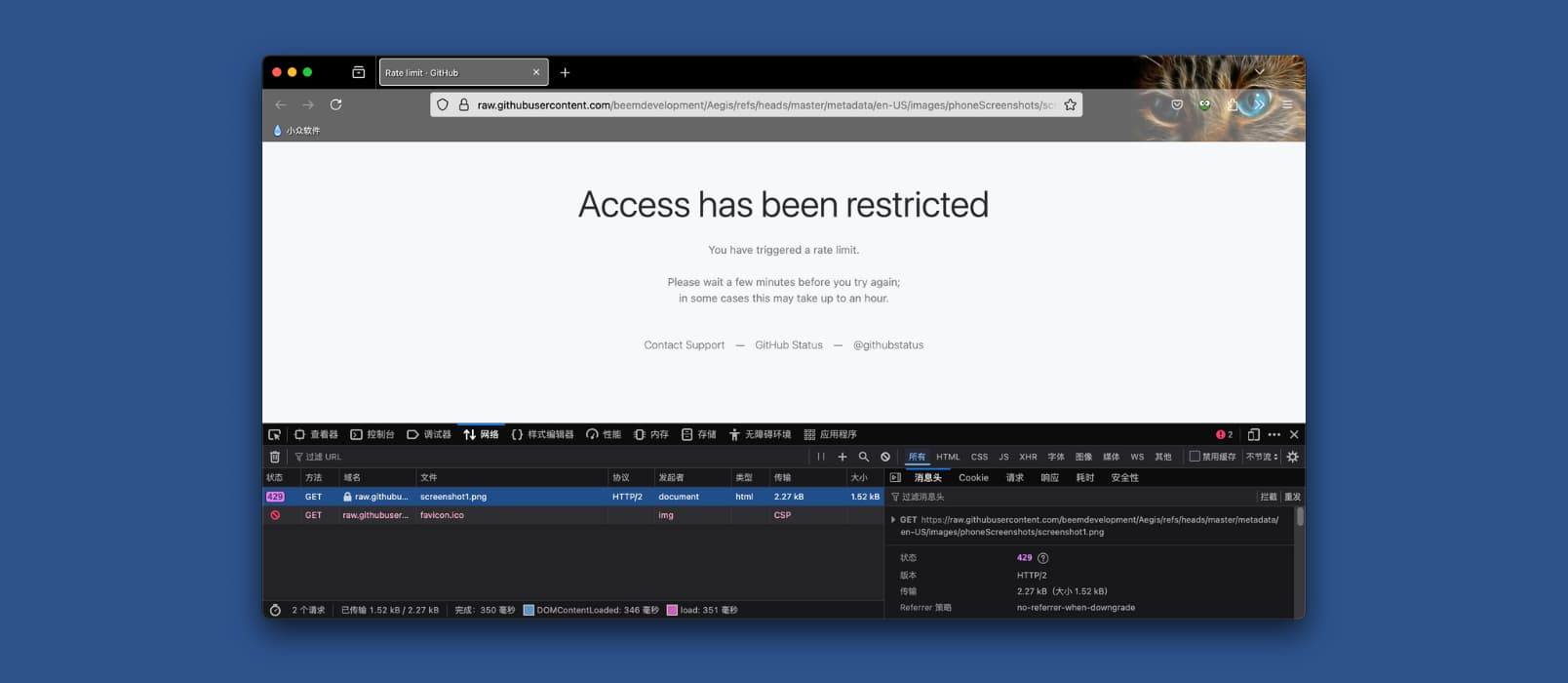The image size is (1568, 683).
Task: Close the developer tools panel
Action: (x=1294, y=434)
